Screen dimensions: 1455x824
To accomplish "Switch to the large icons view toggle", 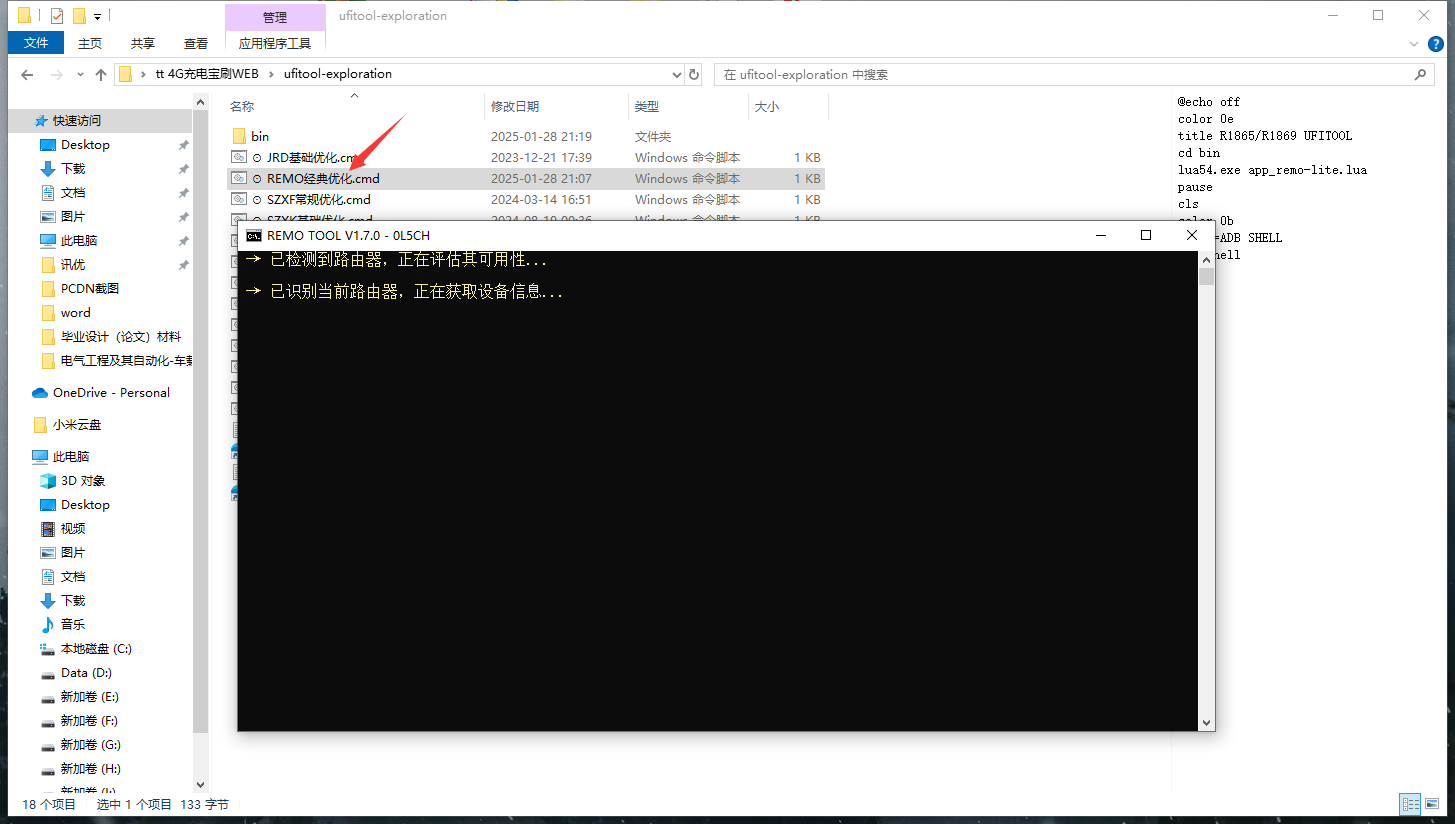I will tap(1433, 804).
